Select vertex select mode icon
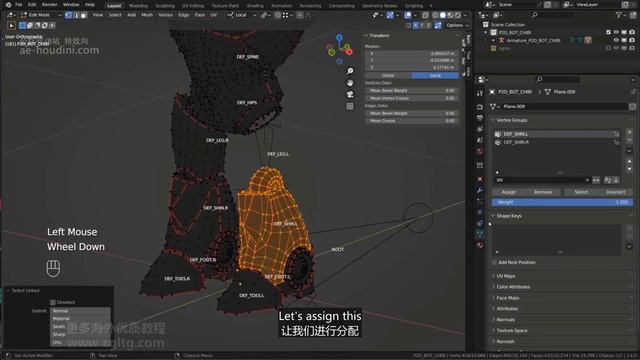Screen dimensions: 640x360 click(x=68, y=15)
